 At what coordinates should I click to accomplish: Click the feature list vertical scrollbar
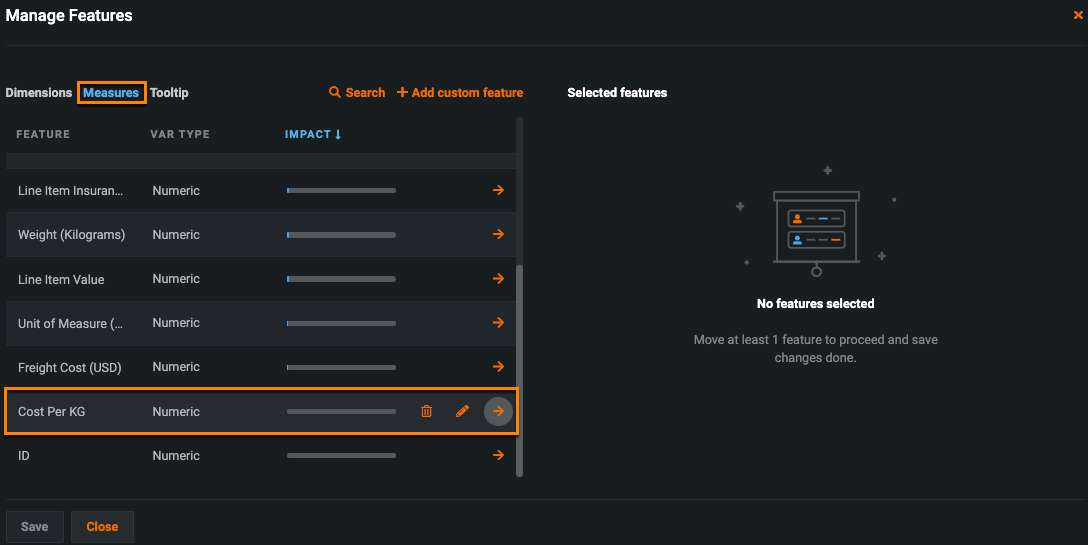519,370
